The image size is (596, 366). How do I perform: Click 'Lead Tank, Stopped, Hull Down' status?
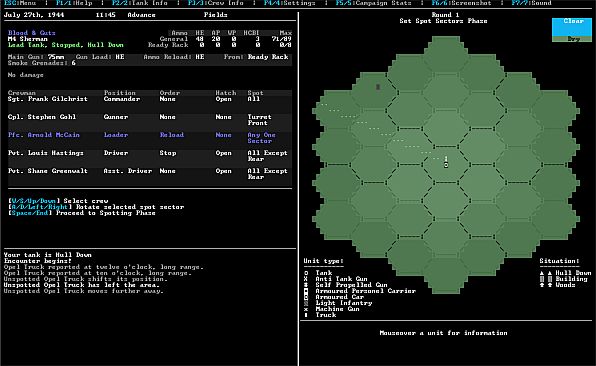tap(66, 45)
